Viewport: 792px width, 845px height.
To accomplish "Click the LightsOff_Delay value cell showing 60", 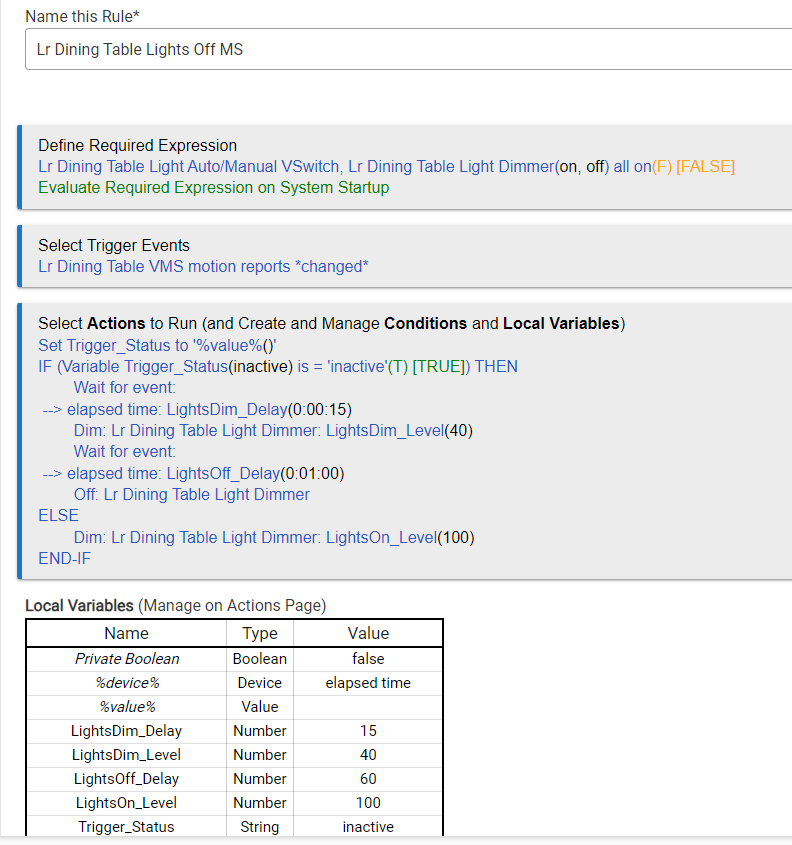I will [368, 779].
